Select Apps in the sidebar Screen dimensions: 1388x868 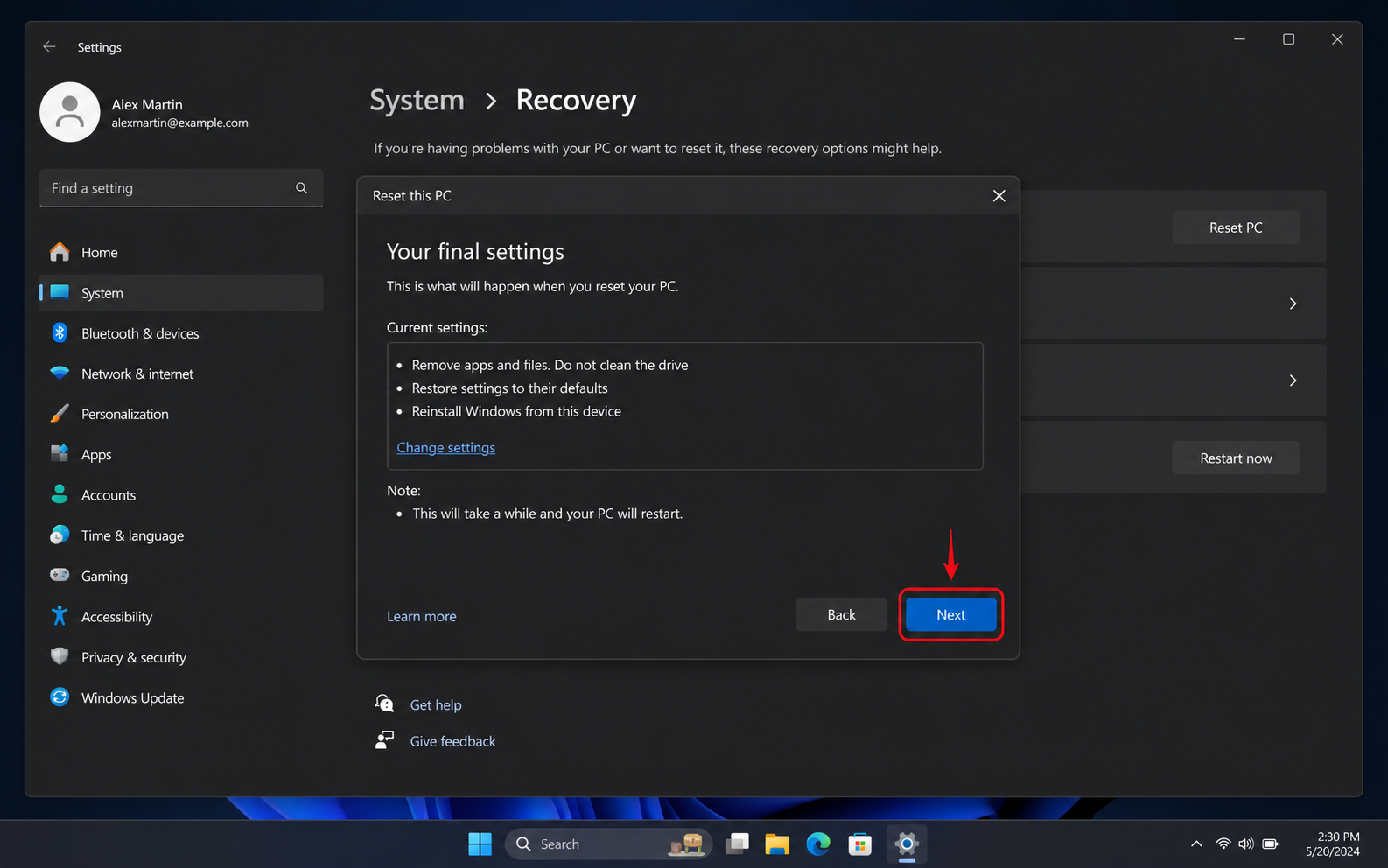(x=181, y=455)
